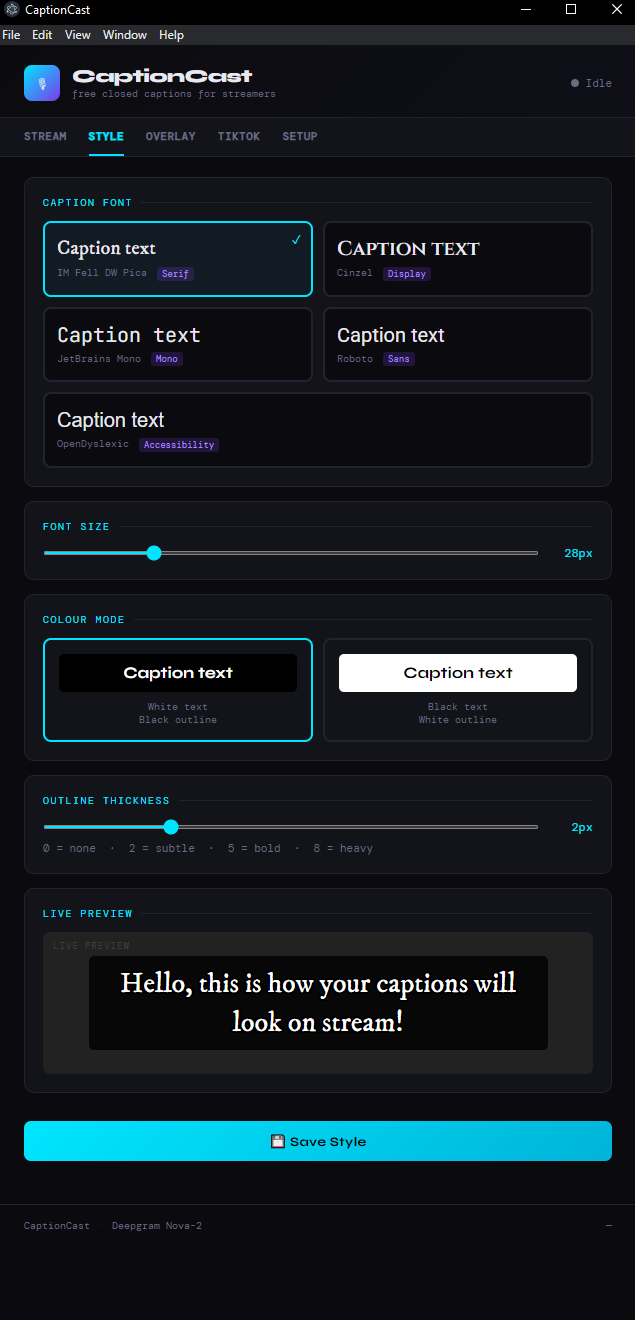Click the CaptionCast microphone logo icon
The height and width of the screenshot is (1320, 635).
tap(42, 83)
